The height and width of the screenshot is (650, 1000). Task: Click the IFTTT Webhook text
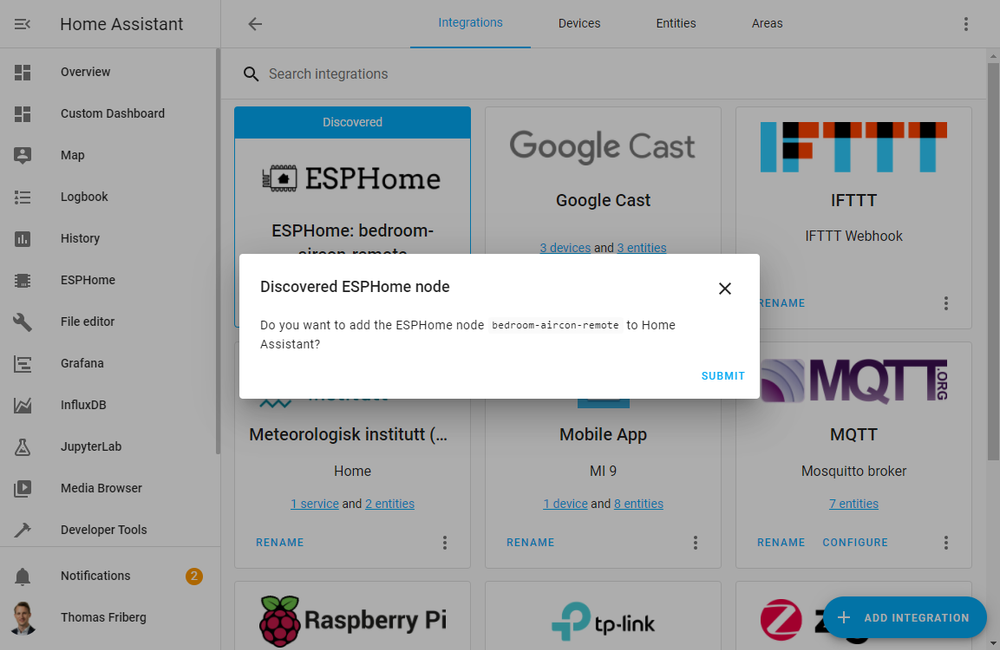tap(853, 237)
